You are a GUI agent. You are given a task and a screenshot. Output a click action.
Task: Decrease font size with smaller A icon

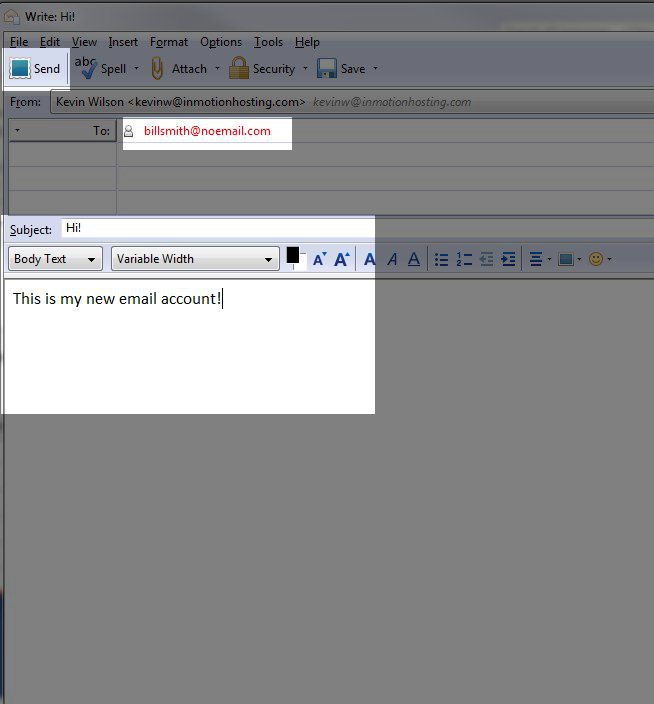(319, 259)
